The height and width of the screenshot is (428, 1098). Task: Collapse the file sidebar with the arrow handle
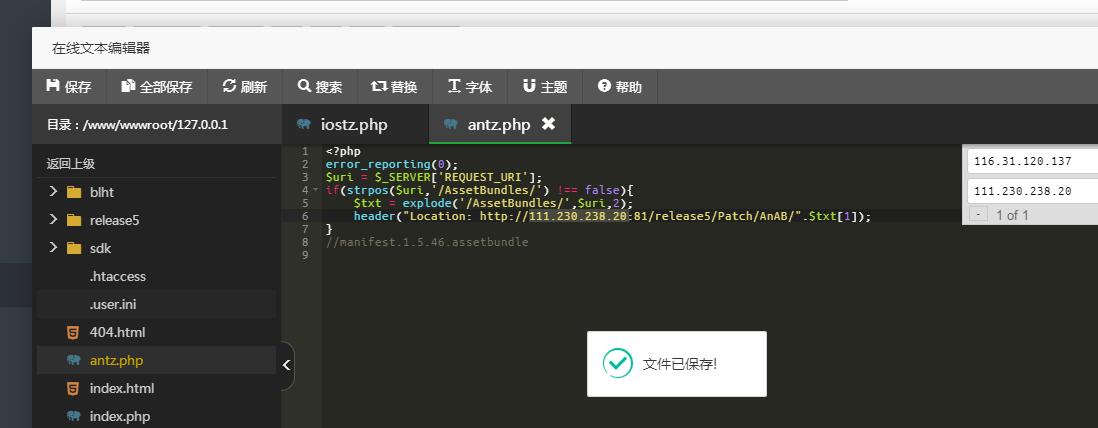[287, 365]
